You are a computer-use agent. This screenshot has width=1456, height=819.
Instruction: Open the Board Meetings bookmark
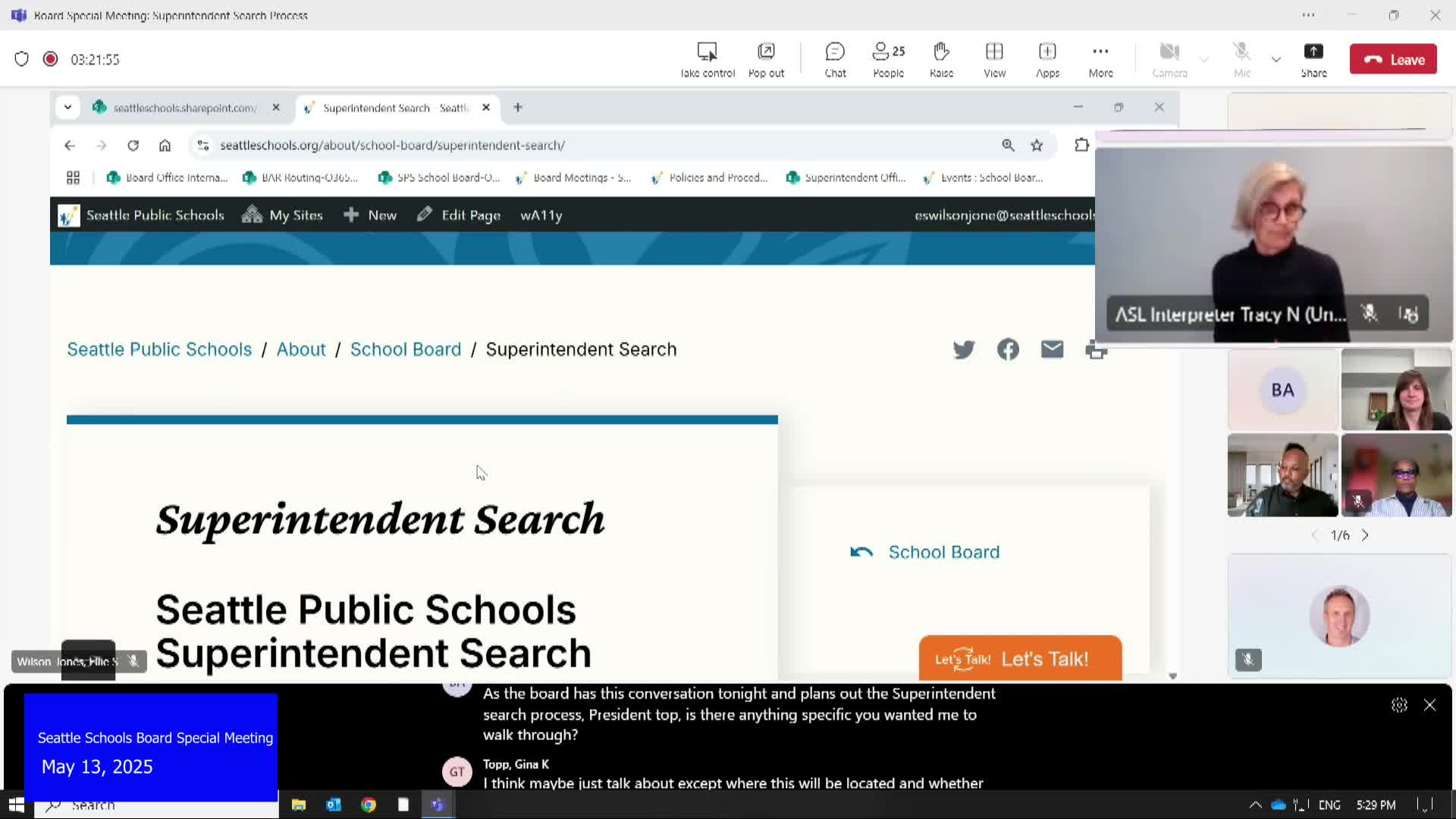click(573, 177)
